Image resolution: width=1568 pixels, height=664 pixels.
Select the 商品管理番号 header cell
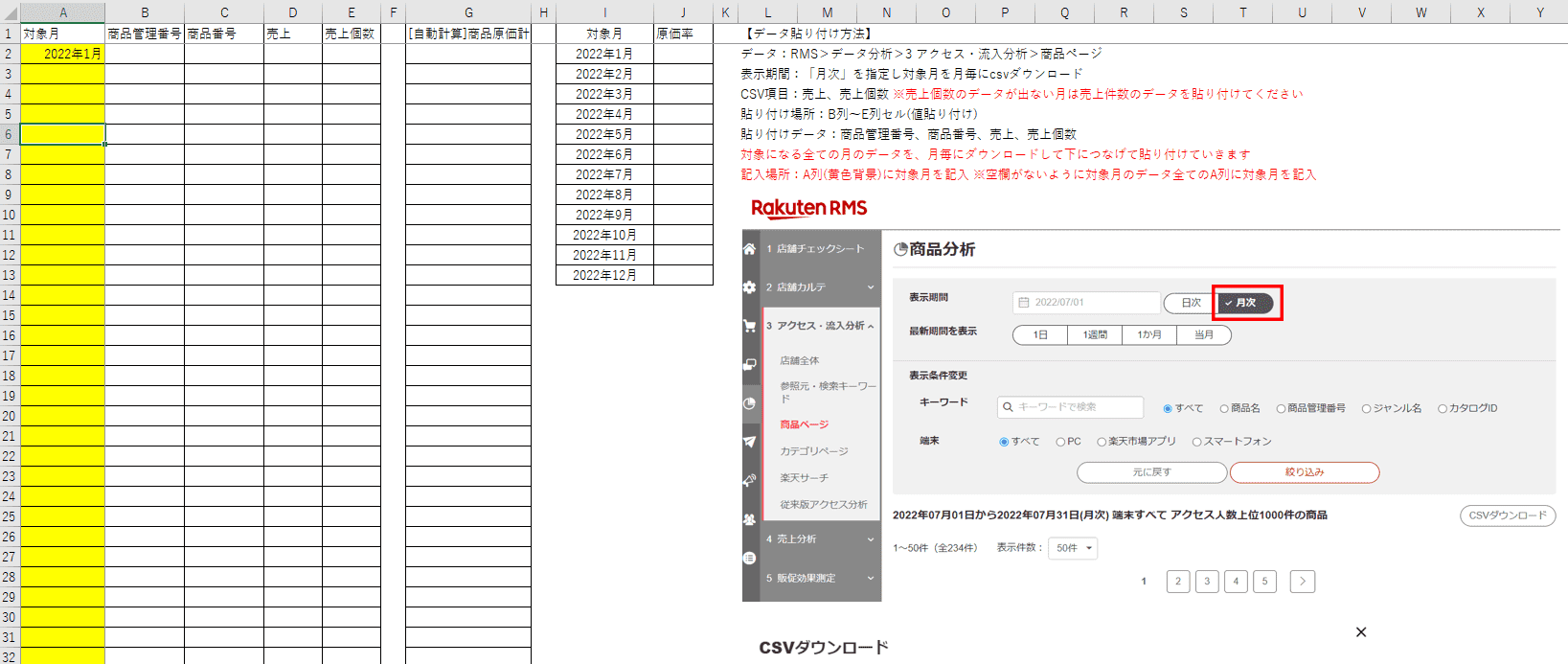click(145, 34)
